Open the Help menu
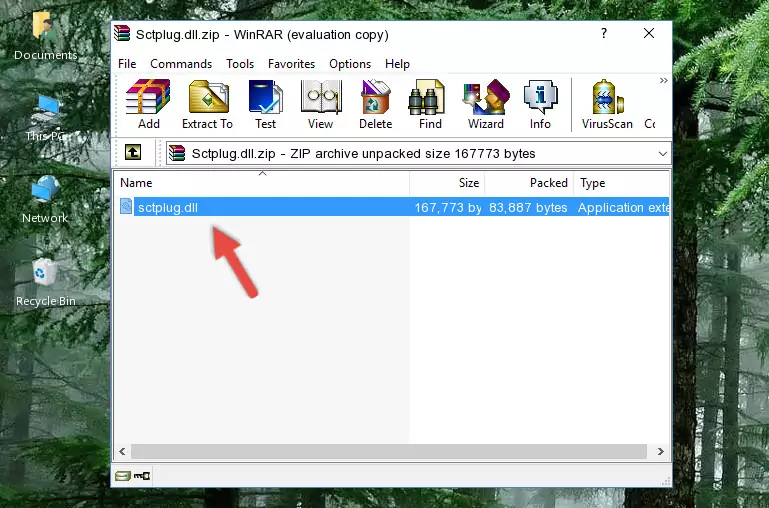Screen dimensions: 769x508 click(397, 64)
